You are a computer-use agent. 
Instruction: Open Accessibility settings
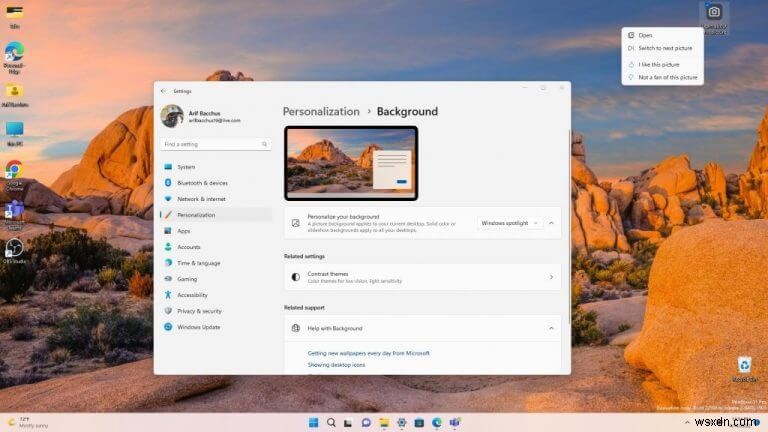click(216, 295)
